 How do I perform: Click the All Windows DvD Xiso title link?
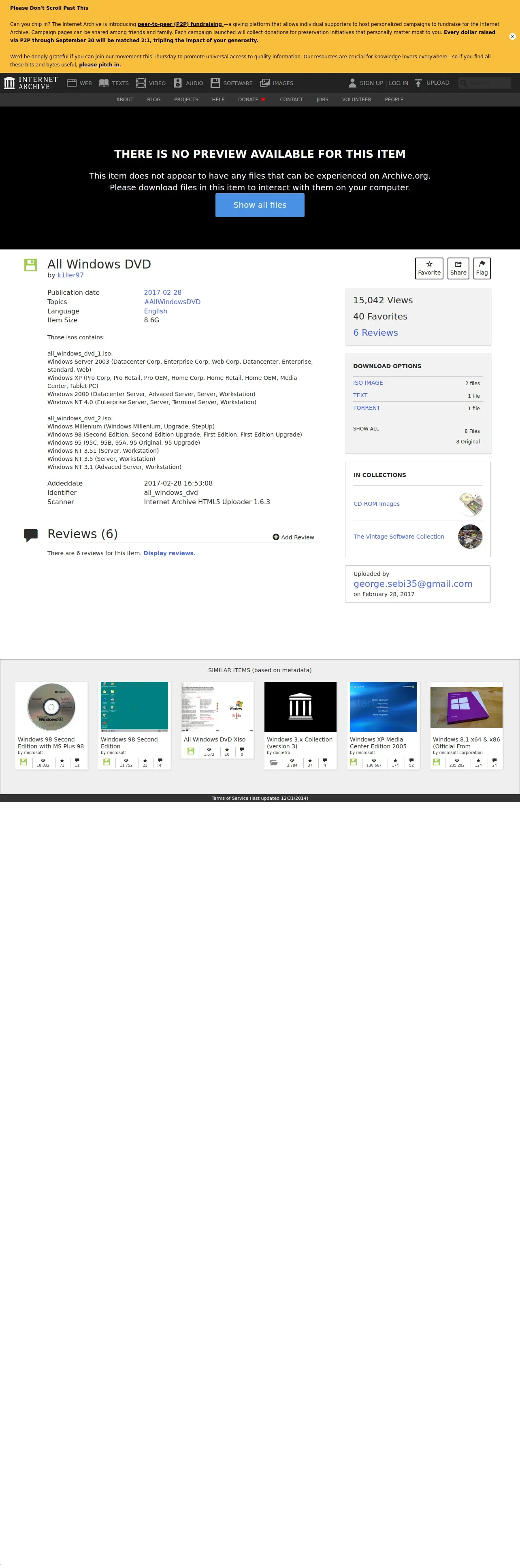(x=214, y=739)
